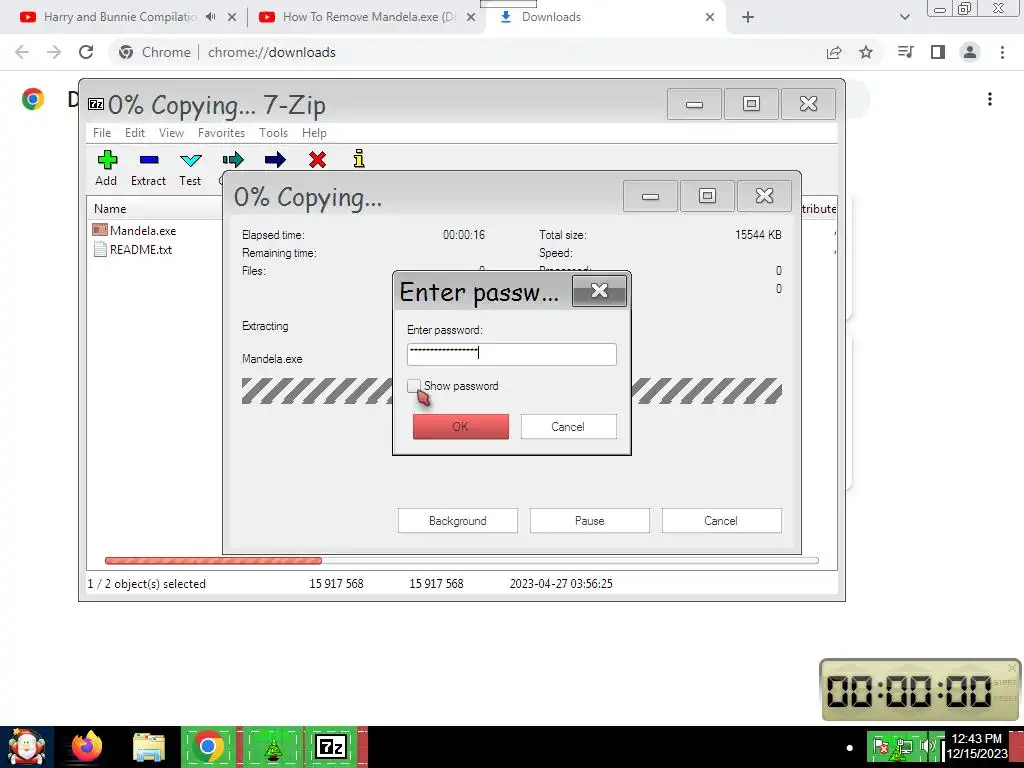Image resolution: width=1024 pixels, height=768 pixels.
Task: Open Chrome's side panel icon
Action: click(x=938, y=52)
